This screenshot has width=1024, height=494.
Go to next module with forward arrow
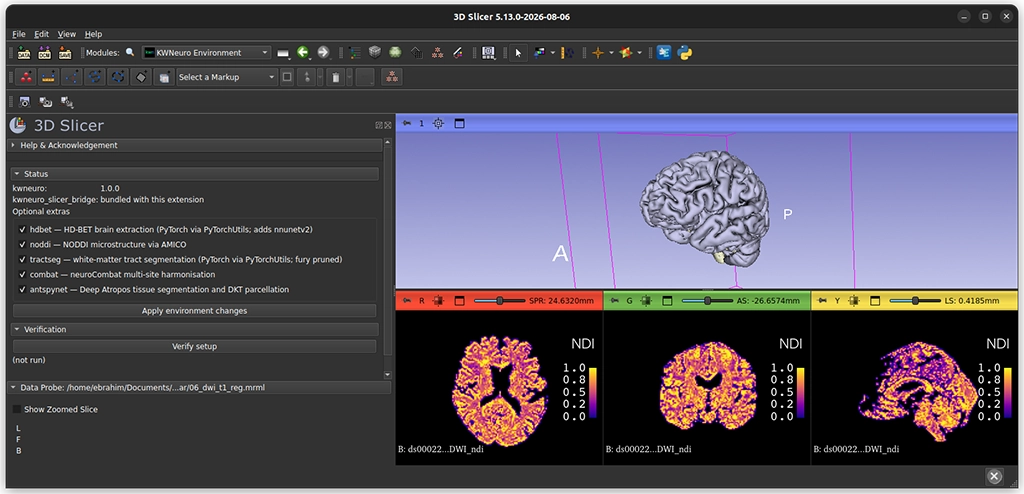click(x=323, y=53)
